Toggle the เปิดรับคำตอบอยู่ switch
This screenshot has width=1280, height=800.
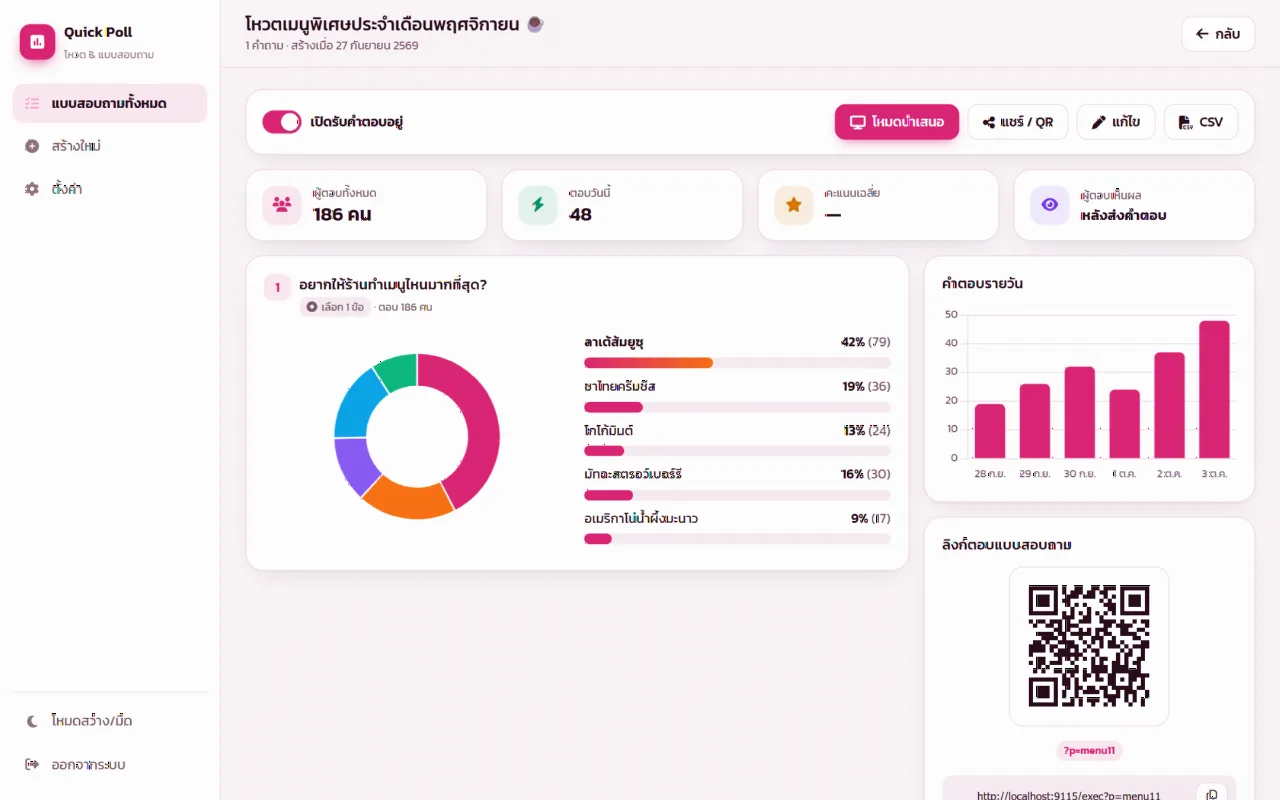pyautogui.click(x=282, y=122)
